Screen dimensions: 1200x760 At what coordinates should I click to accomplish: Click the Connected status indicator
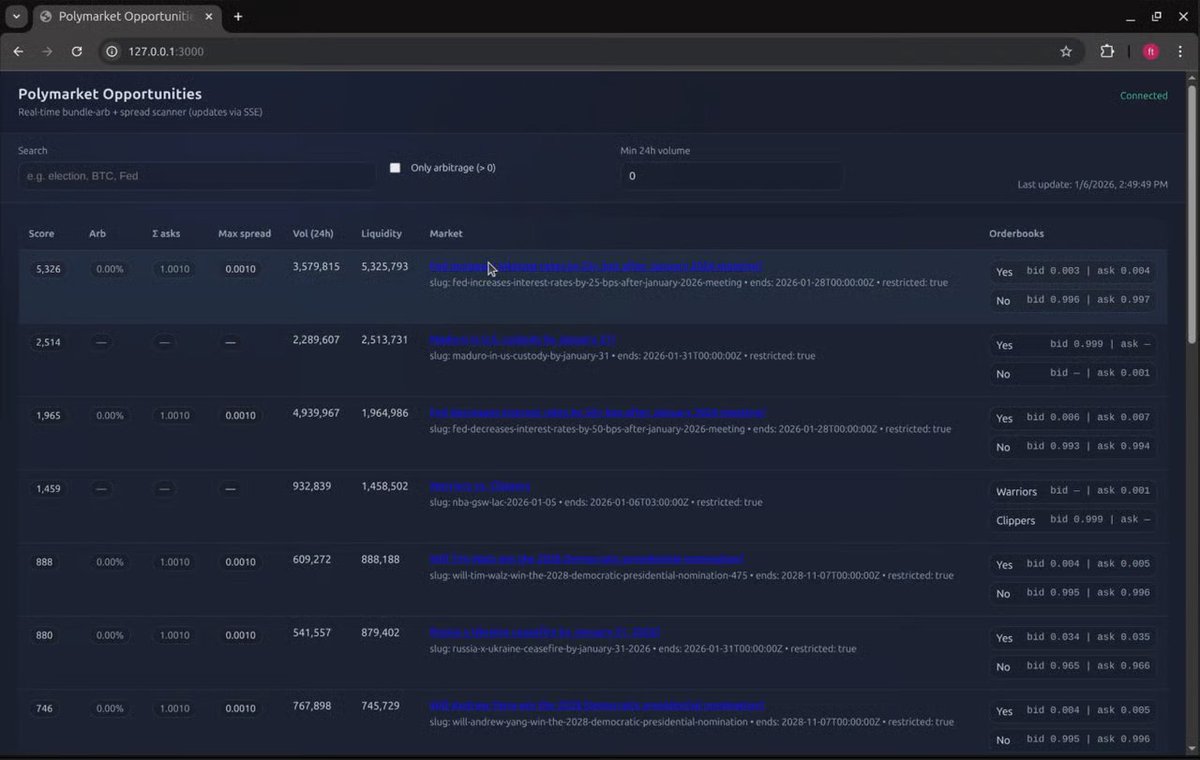1143,96
